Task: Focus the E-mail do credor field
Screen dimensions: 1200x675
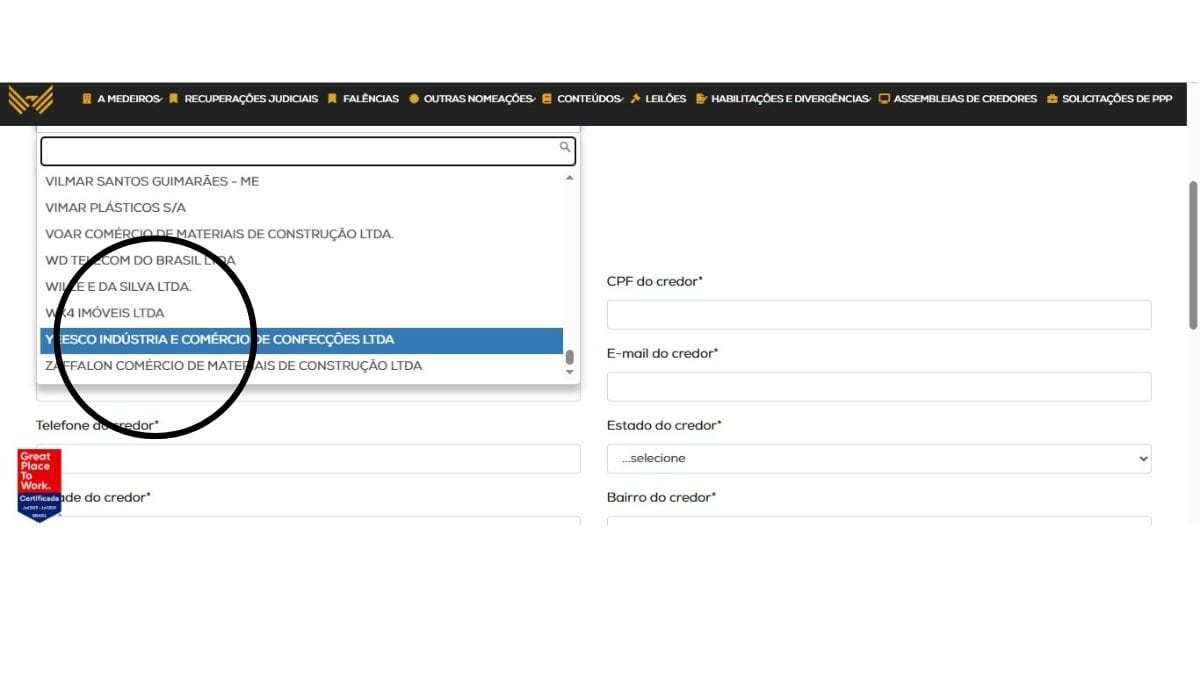Action: 878,387
